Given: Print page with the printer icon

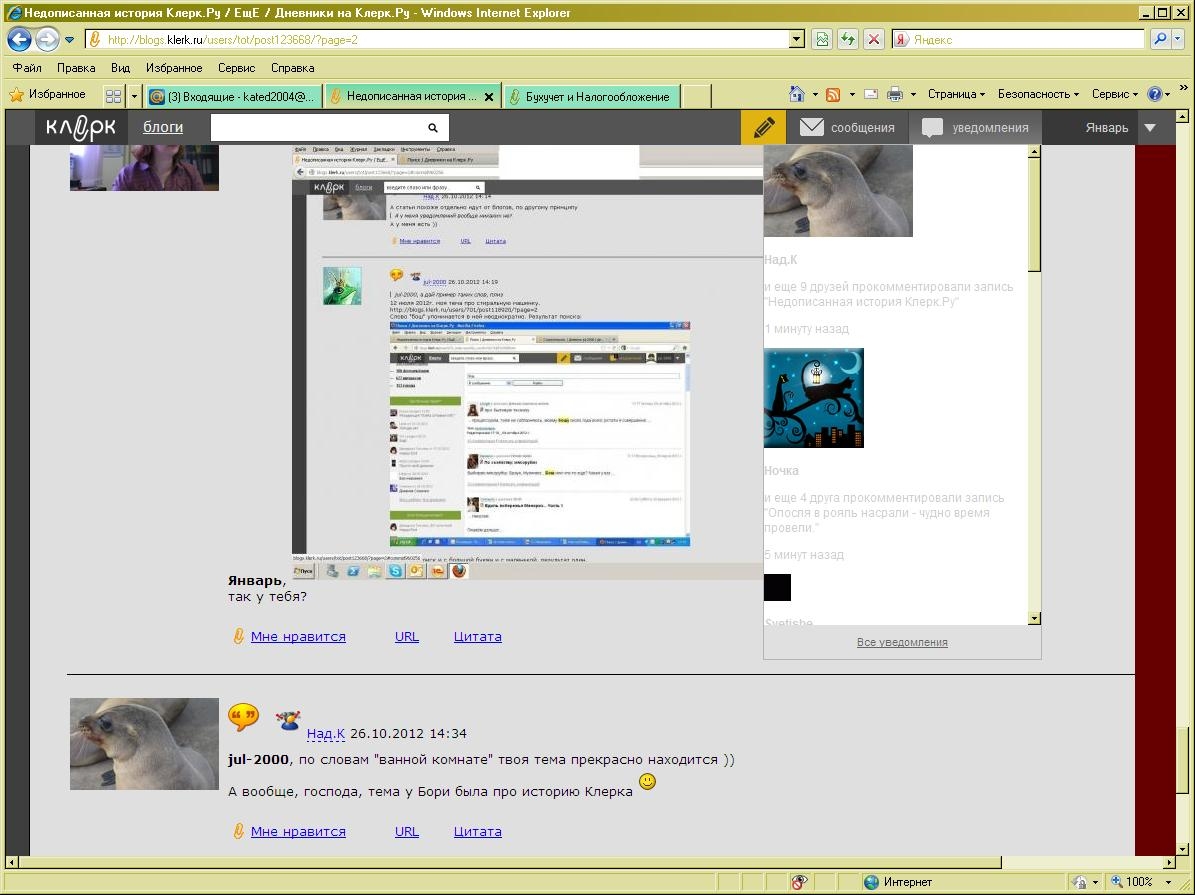Looking at the screenshot, I should click(895, 95).
